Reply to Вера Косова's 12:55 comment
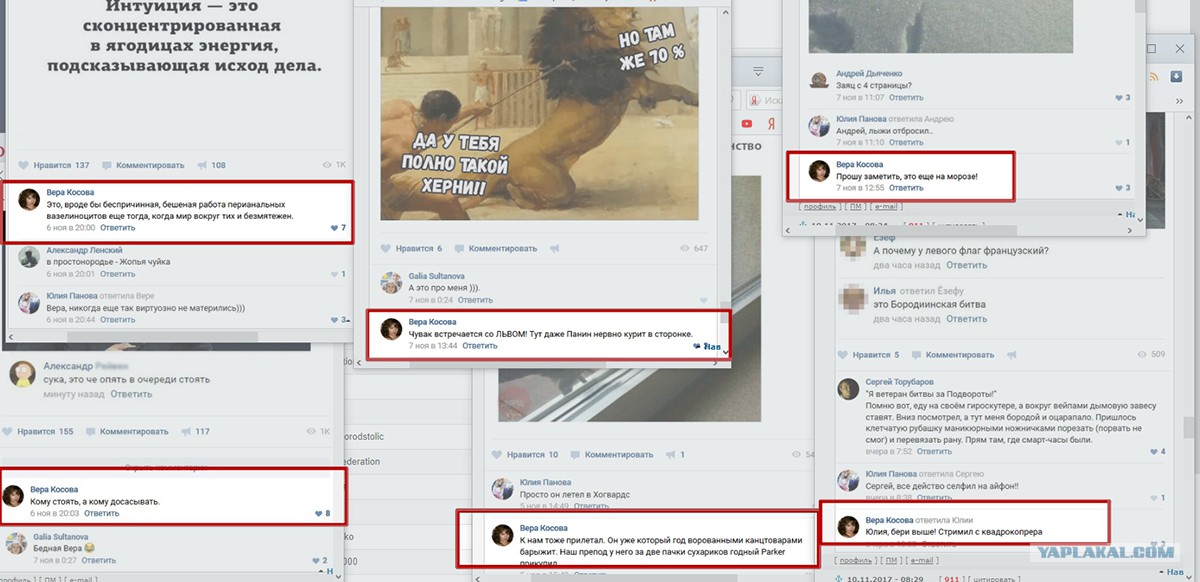1200x582 pixels. (906, 187)
